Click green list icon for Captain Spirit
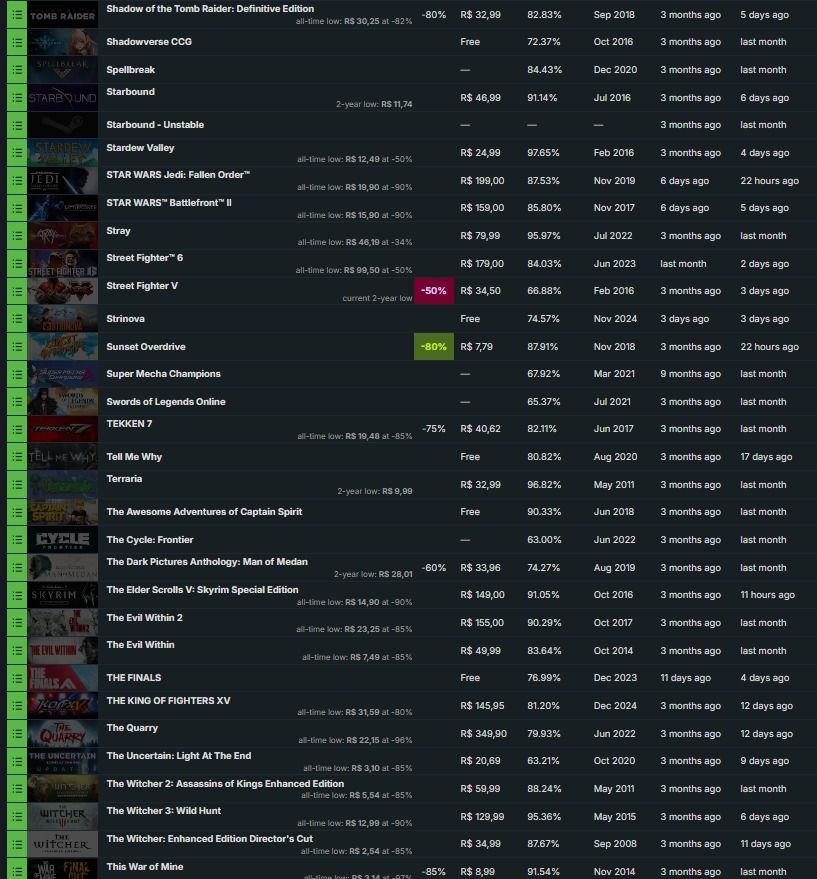The height and width of the screenshot is (879, 817). [17, 512]
